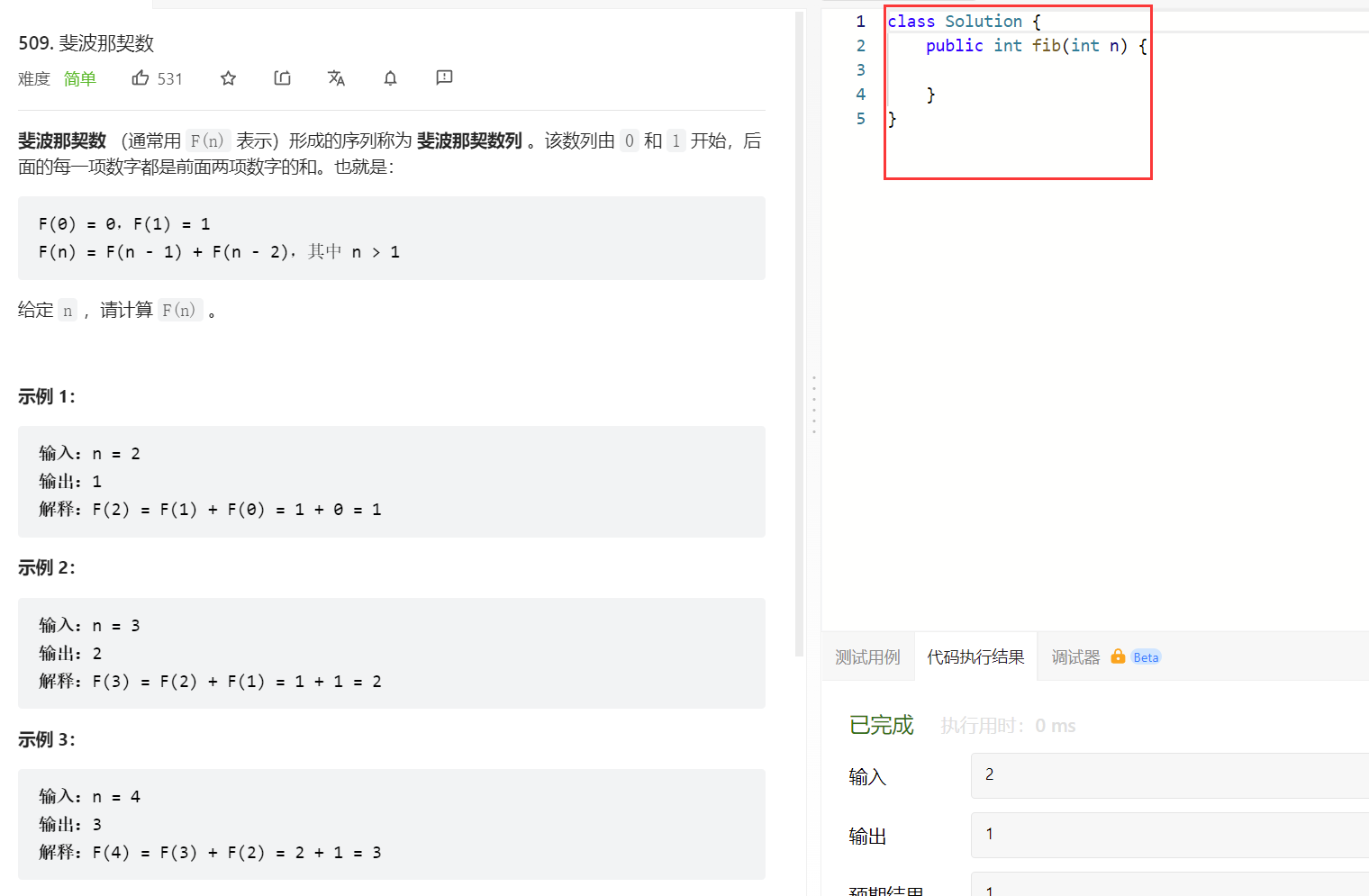Click the lock icon beside 调试器
Image resolution: width=1369 pixels, height=896 pixels.
pos(1118,656)
